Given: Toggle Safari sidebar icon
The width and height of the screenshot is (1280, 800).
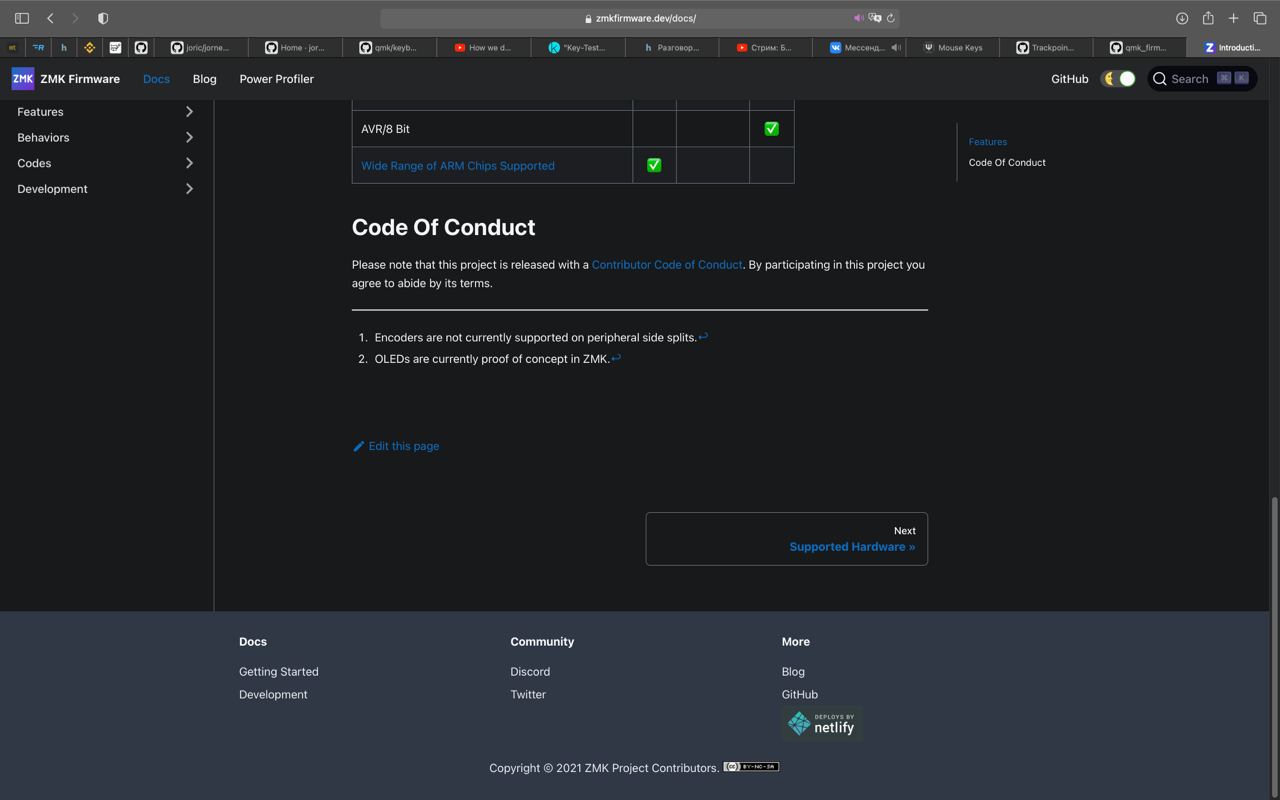Looking at the screenshot, I should pos(22,18).
